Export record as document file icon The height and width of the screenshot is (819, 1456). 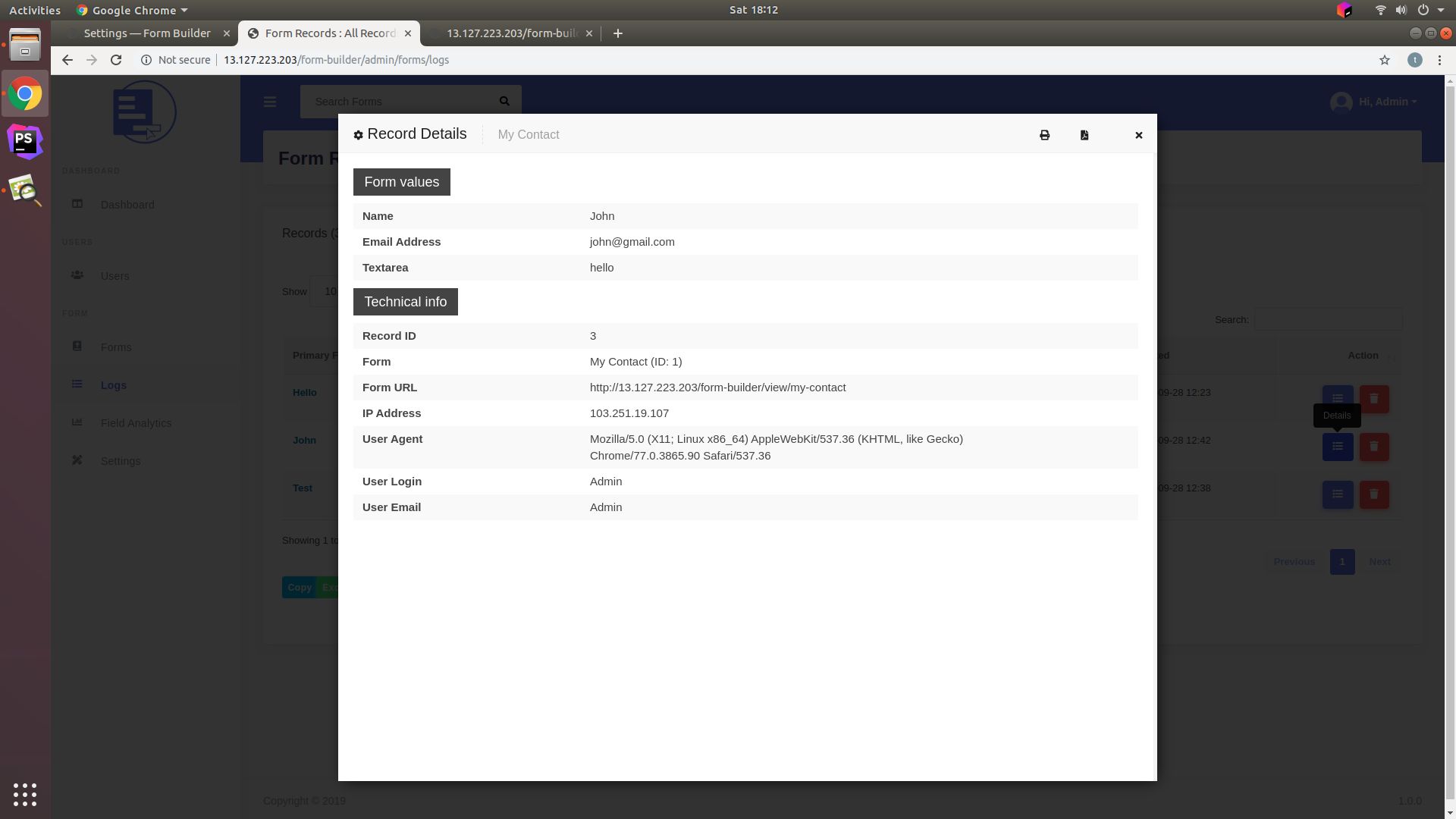pyautogui.click(x=1084, y=135)
